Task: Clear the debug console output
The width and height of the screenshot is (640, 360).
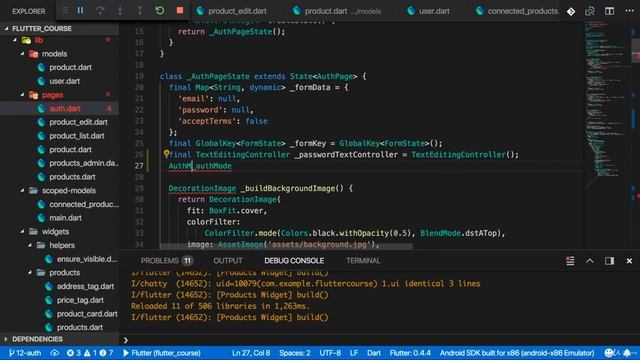Action: pos(570,261)
